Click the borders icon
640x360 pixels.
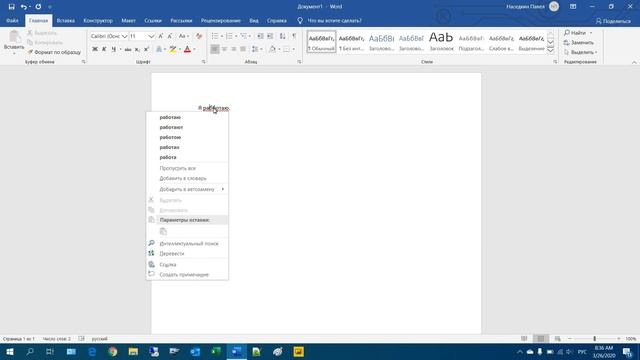[x=287, y=49]
